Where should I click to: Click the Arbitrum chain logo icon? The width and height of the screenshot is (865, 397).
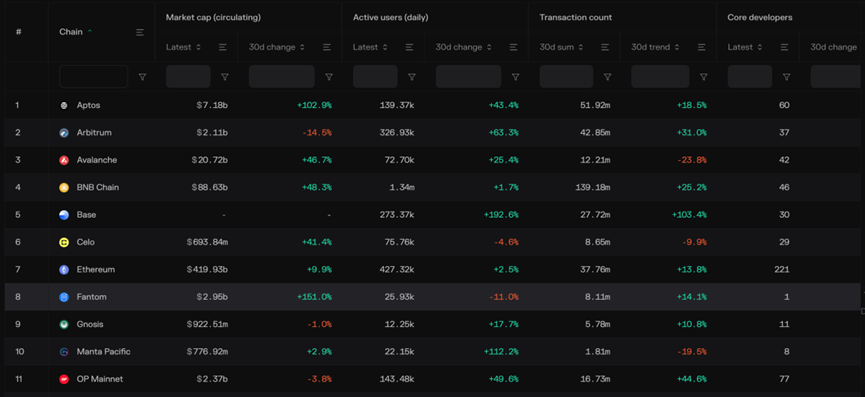coord(64,133)
